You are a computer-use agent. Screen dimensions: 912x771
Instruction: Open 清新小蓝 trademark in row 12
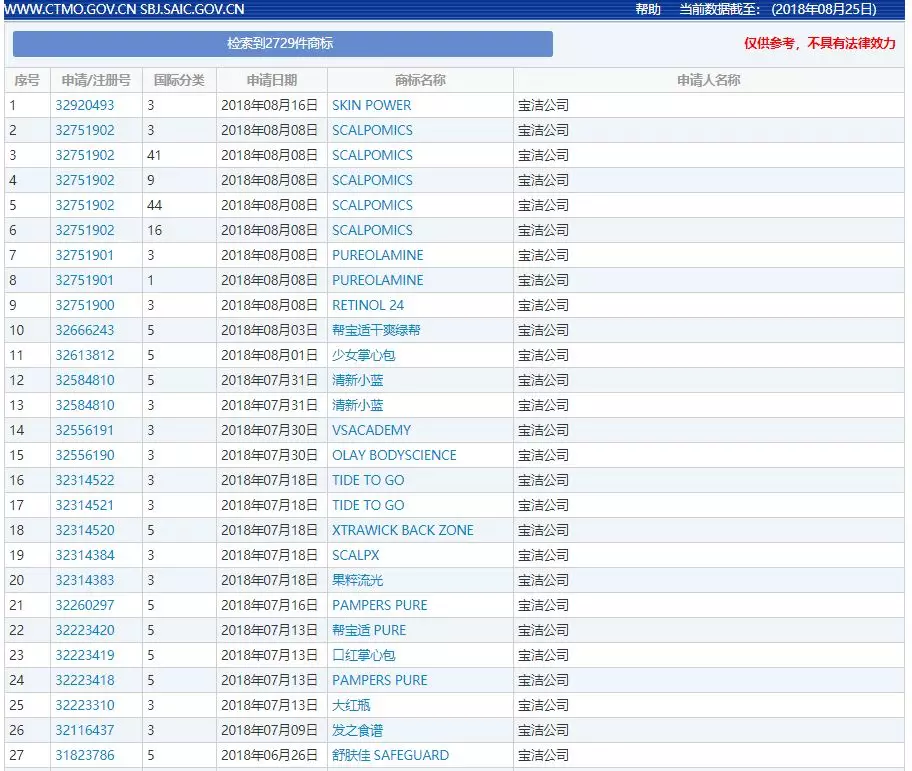coord(358,380)
